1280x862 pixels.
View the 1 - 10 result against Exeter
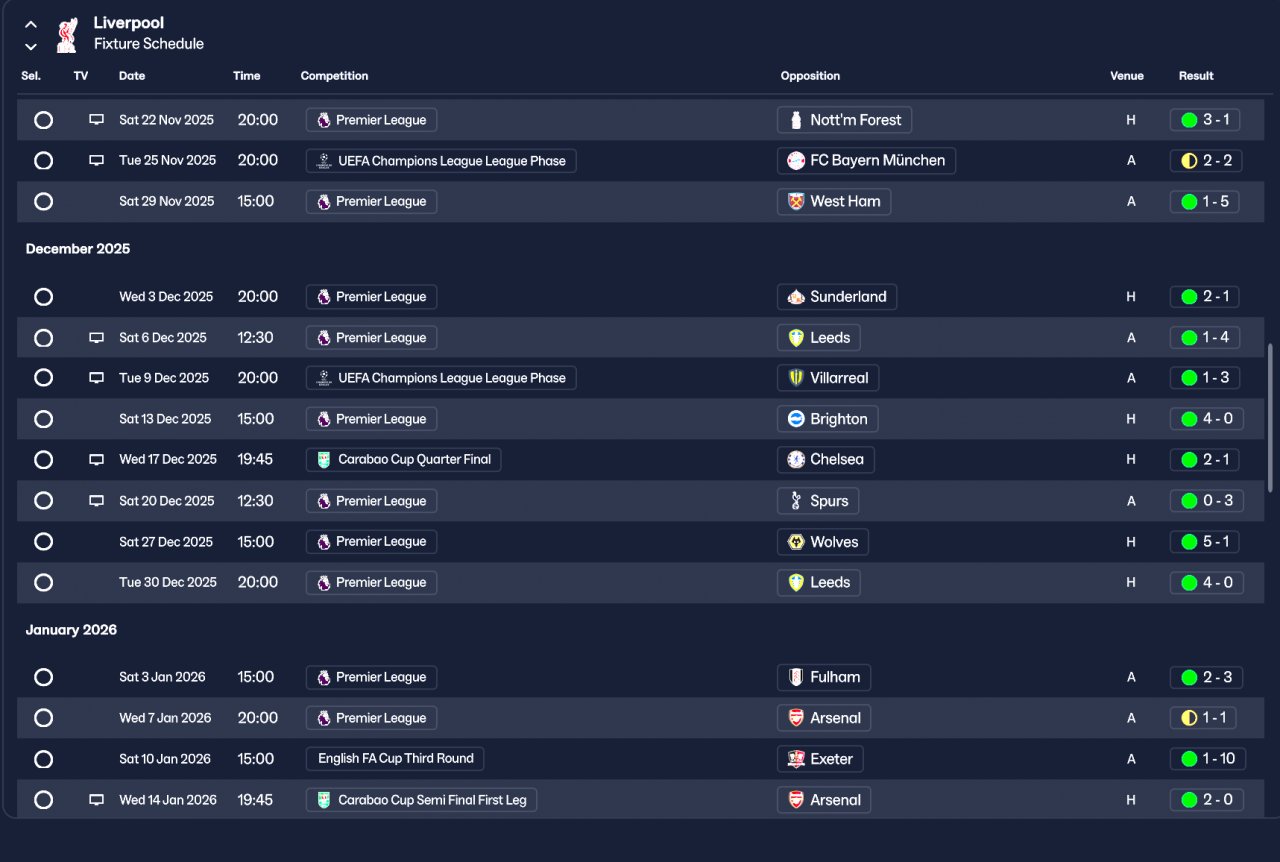[x=1208, y=759]
